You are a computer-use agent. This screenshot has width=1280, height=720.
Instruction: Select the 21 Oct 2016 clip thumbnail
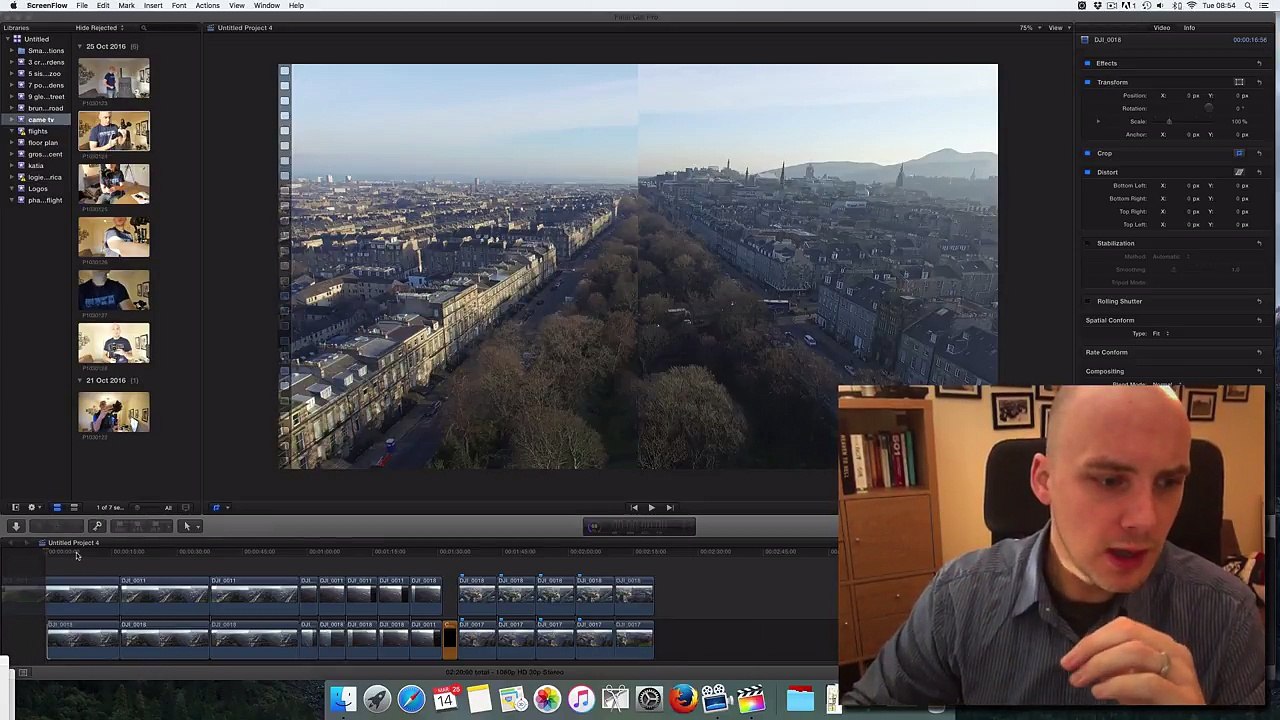(114, 412)
